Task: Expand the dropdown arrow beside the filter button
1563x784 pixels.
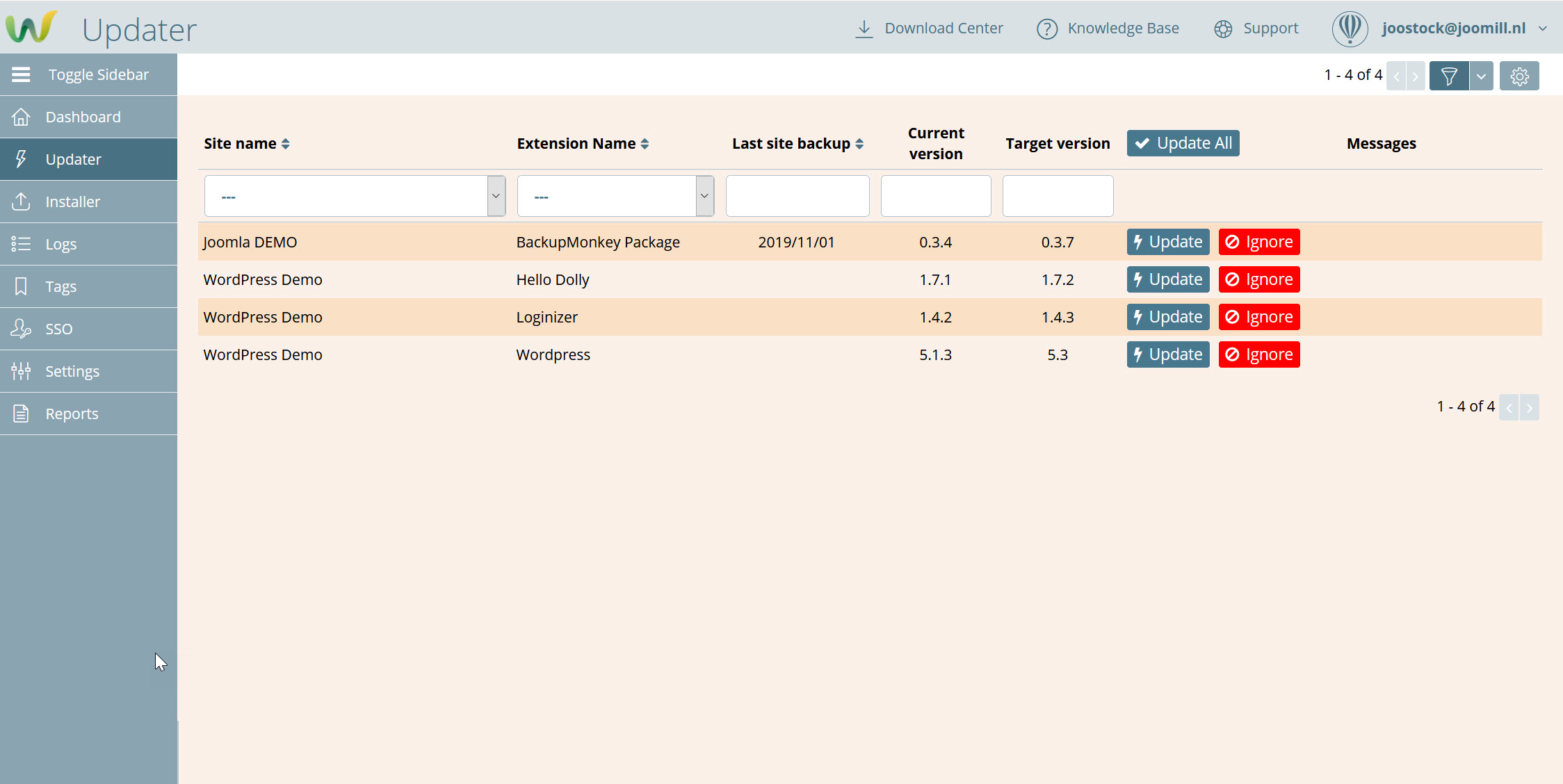Action: [x=1481, y=76]
